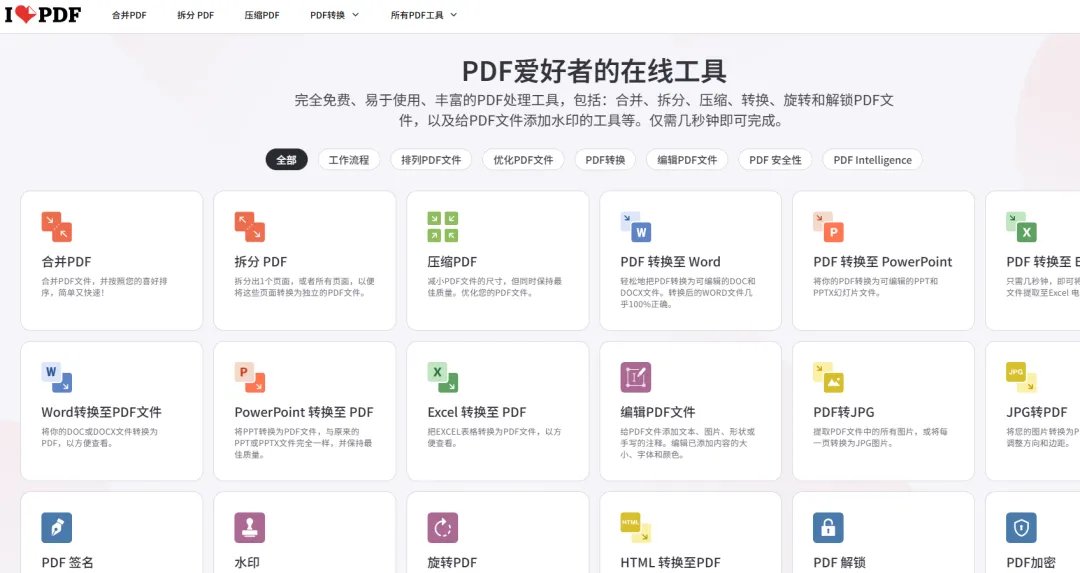The height and width of the screenshot is (573, 1080).
Task: Click the HTML 转换至PDF icon
Action: [635, 528]
